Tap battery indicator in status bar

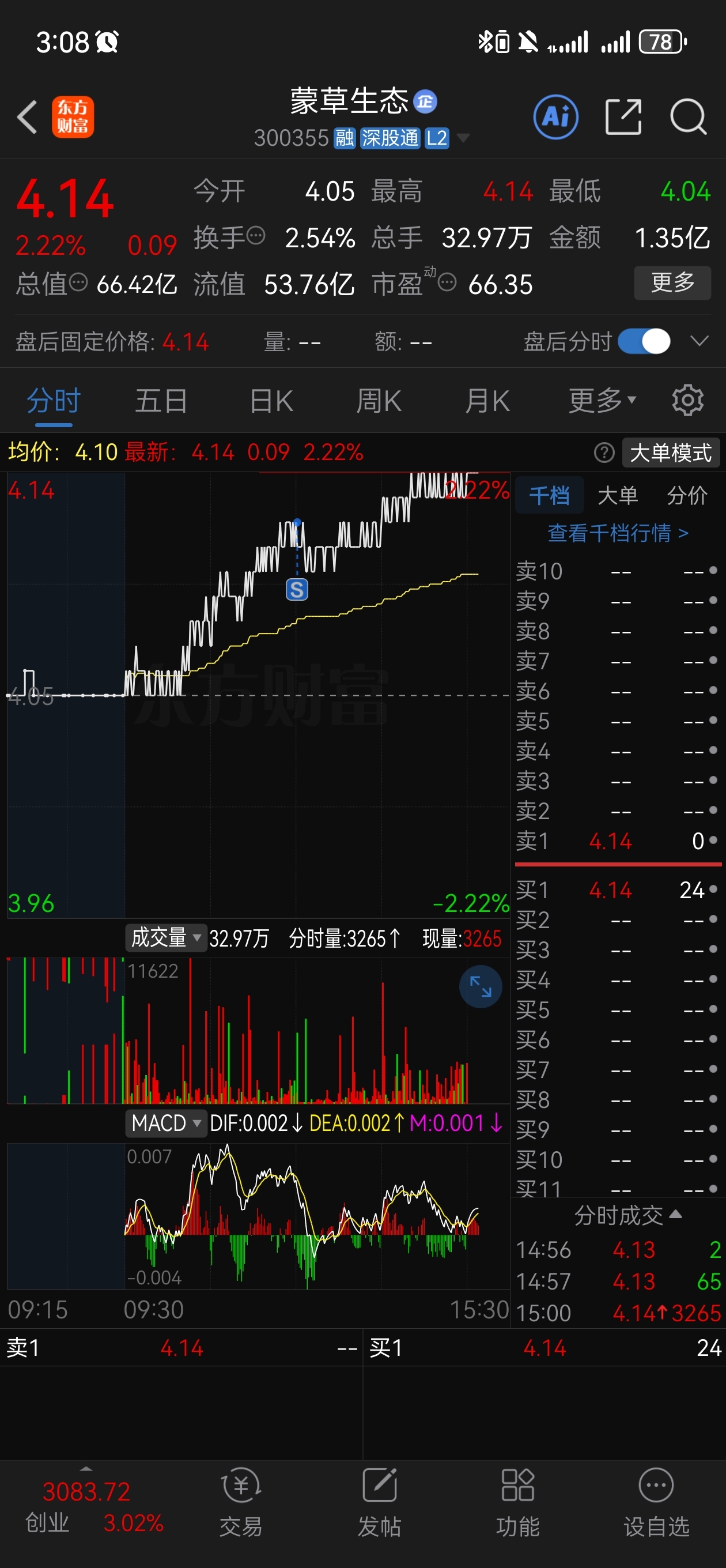[663, 42]
